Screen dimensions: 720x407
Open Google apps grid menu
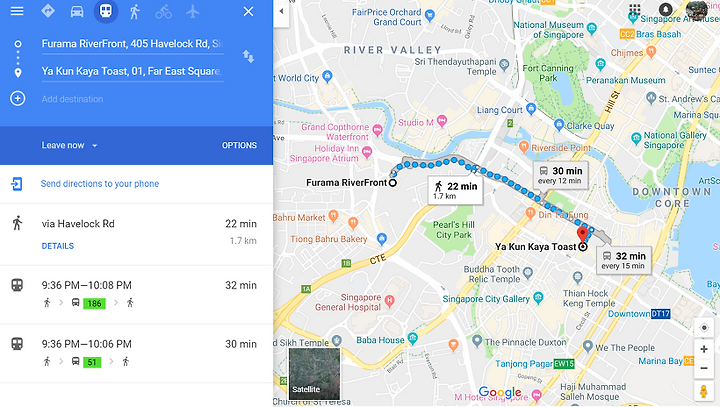(635, 10)
